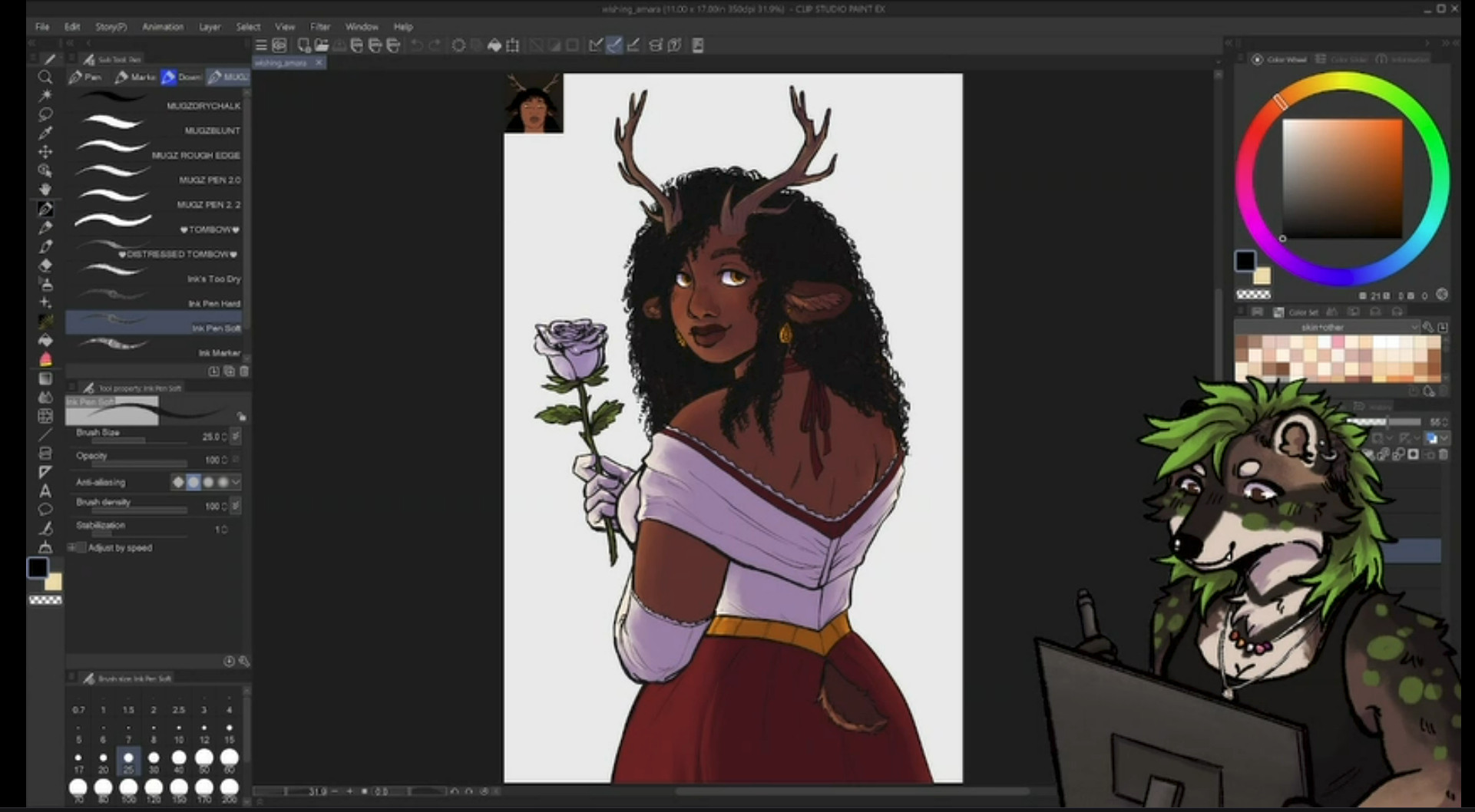Image resolution: width=1475 pixels, height=812 pixels.
Task: Click the Stabilization value stepper
Action: click(x=224, y=530)
